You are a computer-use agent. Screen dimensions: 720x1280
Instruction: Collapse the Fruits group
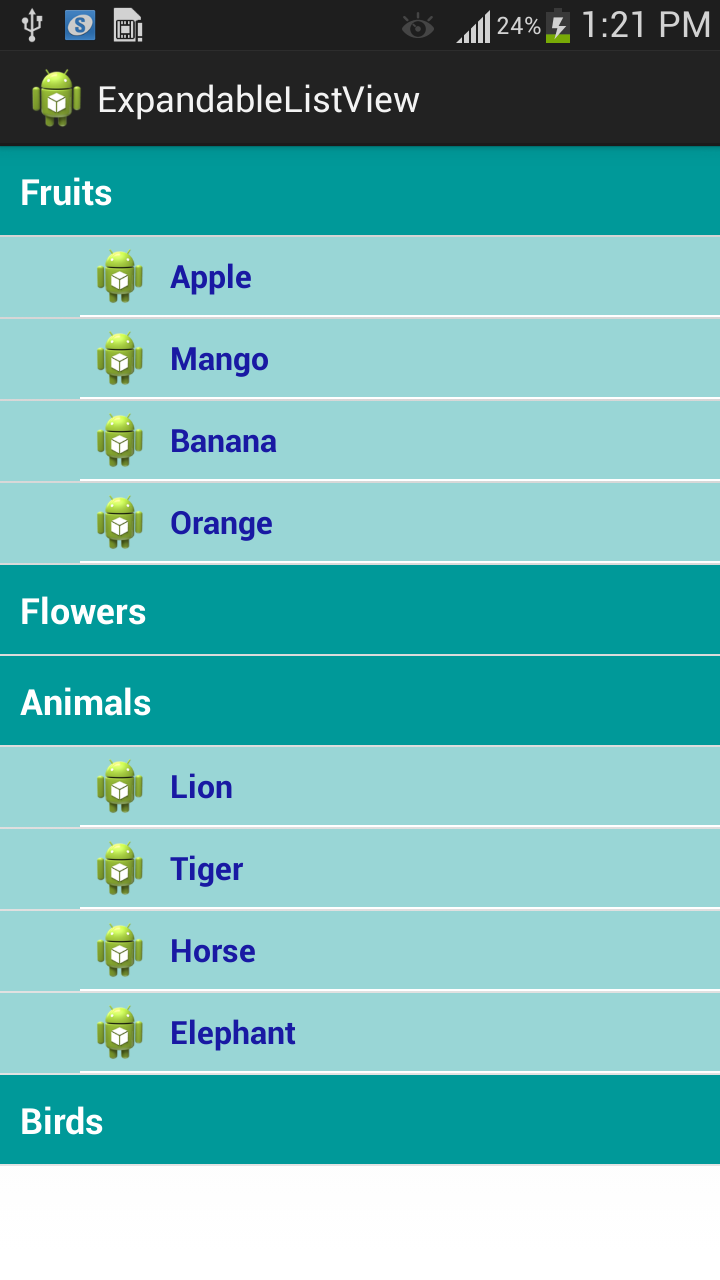click(x=360, y=192)
